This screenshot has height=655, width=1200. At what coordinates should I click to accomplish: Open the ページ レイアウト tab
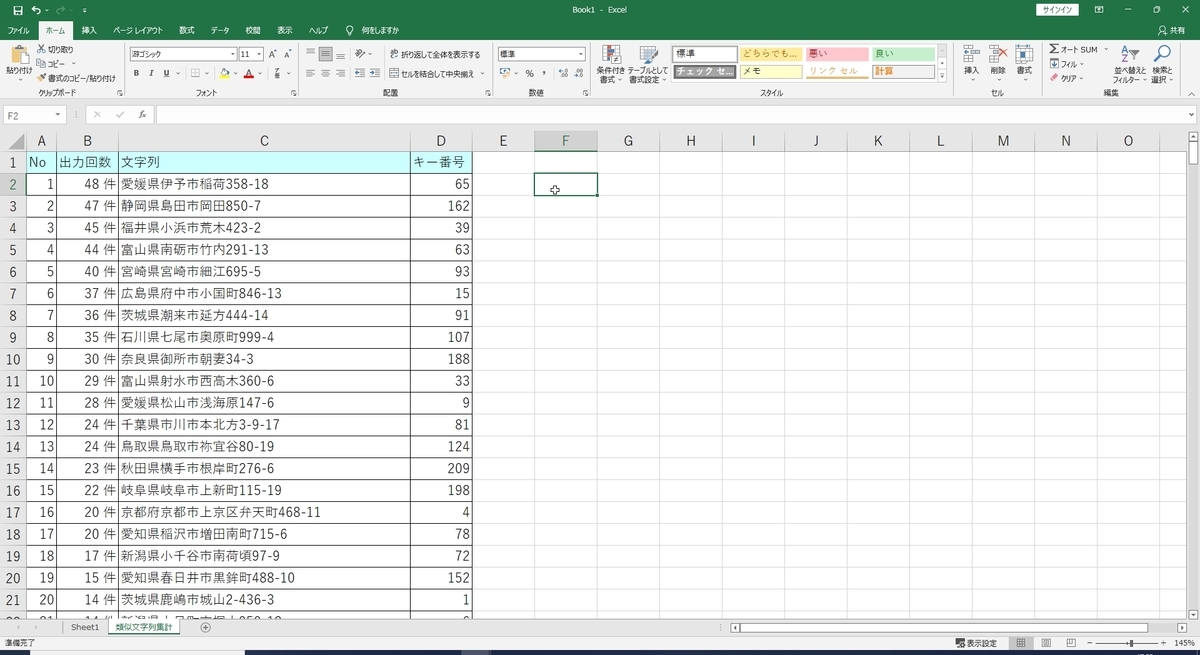pos(138,30)
